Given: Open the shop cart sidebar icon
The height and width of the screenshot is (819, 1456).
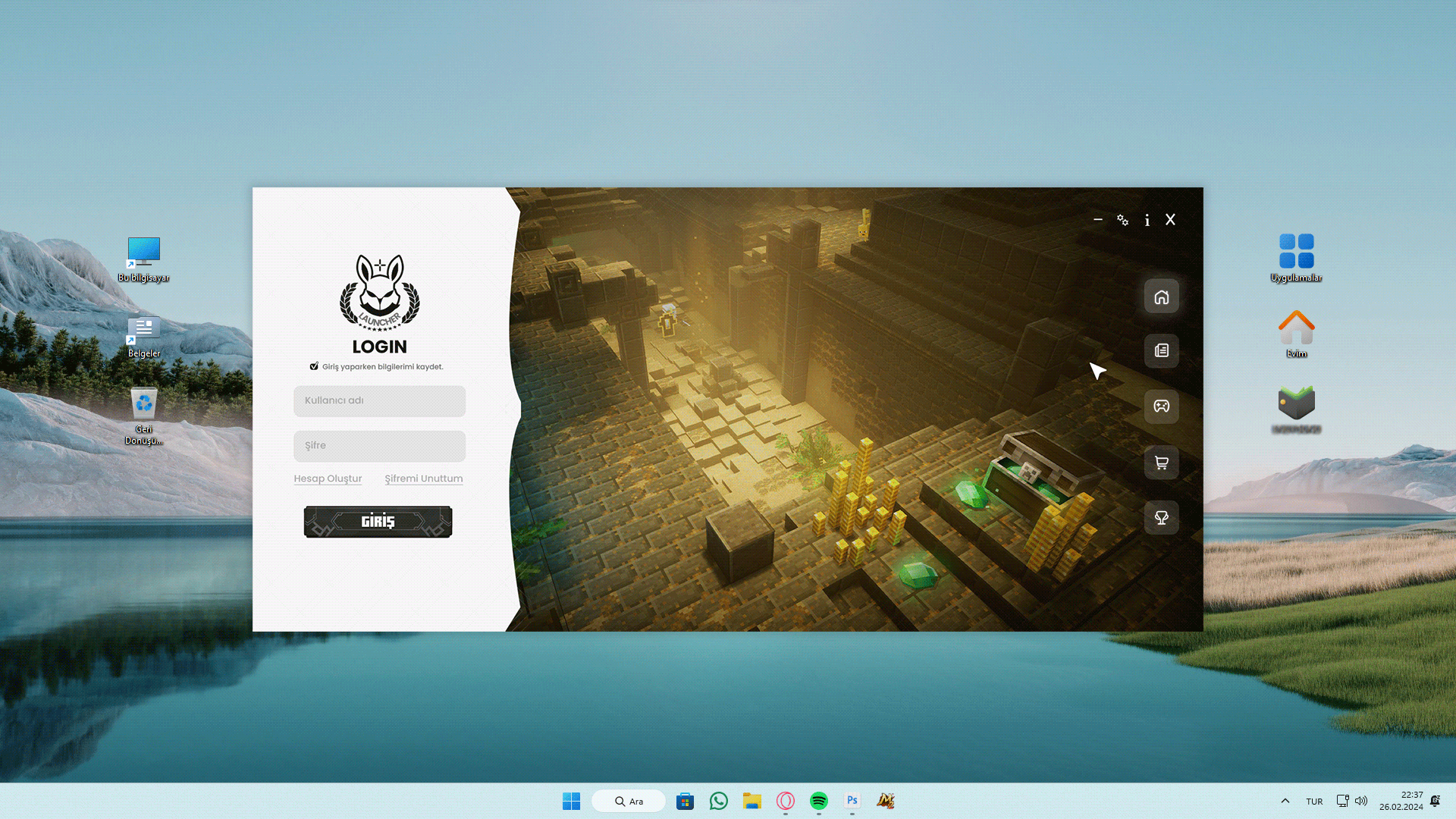Looking at the screenshot, I should tap(1161, 463).
